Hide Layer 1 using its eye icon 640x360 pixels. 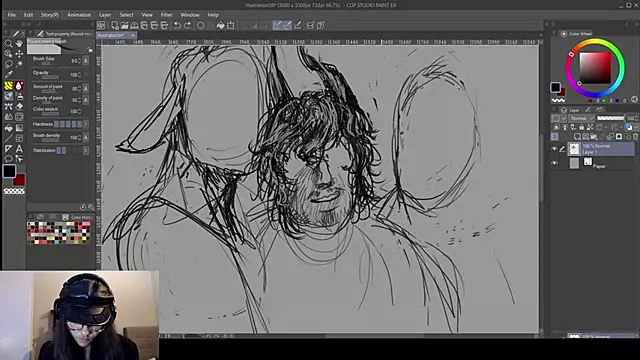554,149
